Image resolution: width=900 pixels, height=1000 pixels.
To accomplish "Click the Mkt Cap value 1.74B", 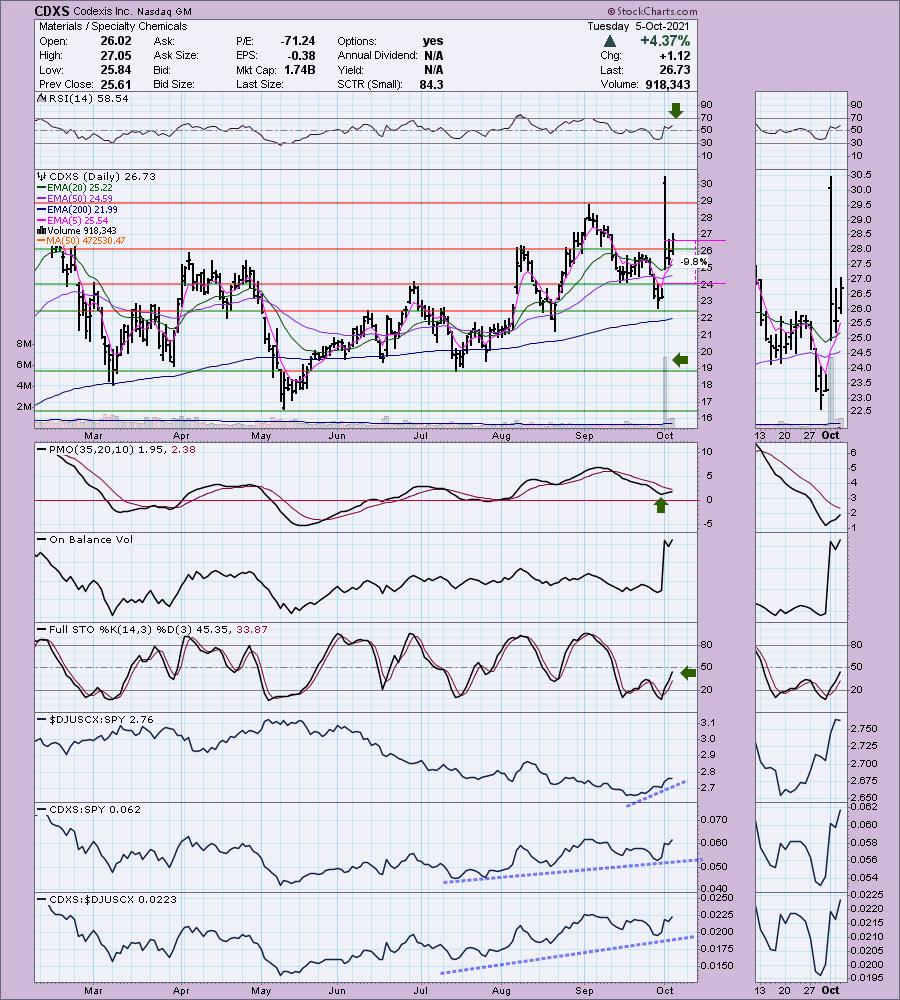I will [300, 70].
